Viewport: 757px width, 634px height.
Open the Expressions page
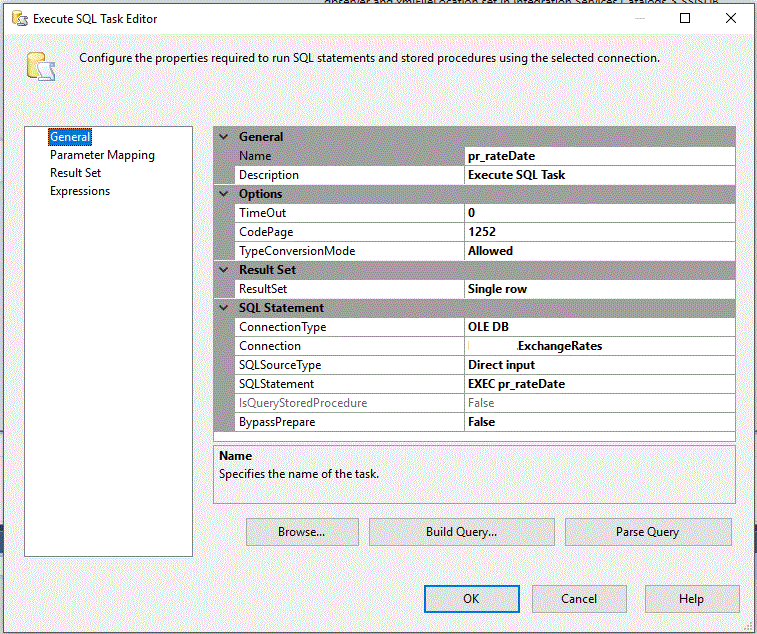(80, 191)
